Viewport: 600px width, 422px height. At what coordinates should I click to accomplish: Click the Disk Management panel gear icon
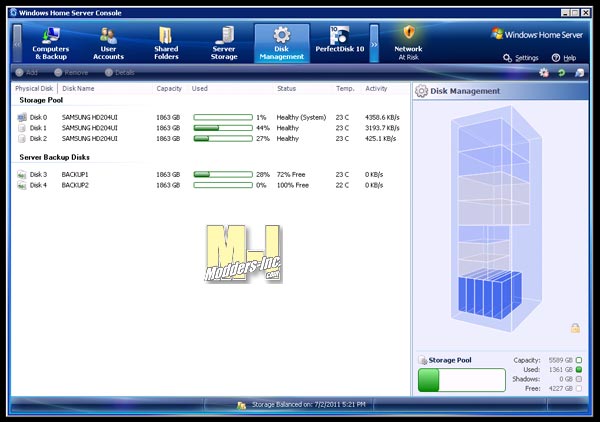pyautogui.click(x=421, y=91)
